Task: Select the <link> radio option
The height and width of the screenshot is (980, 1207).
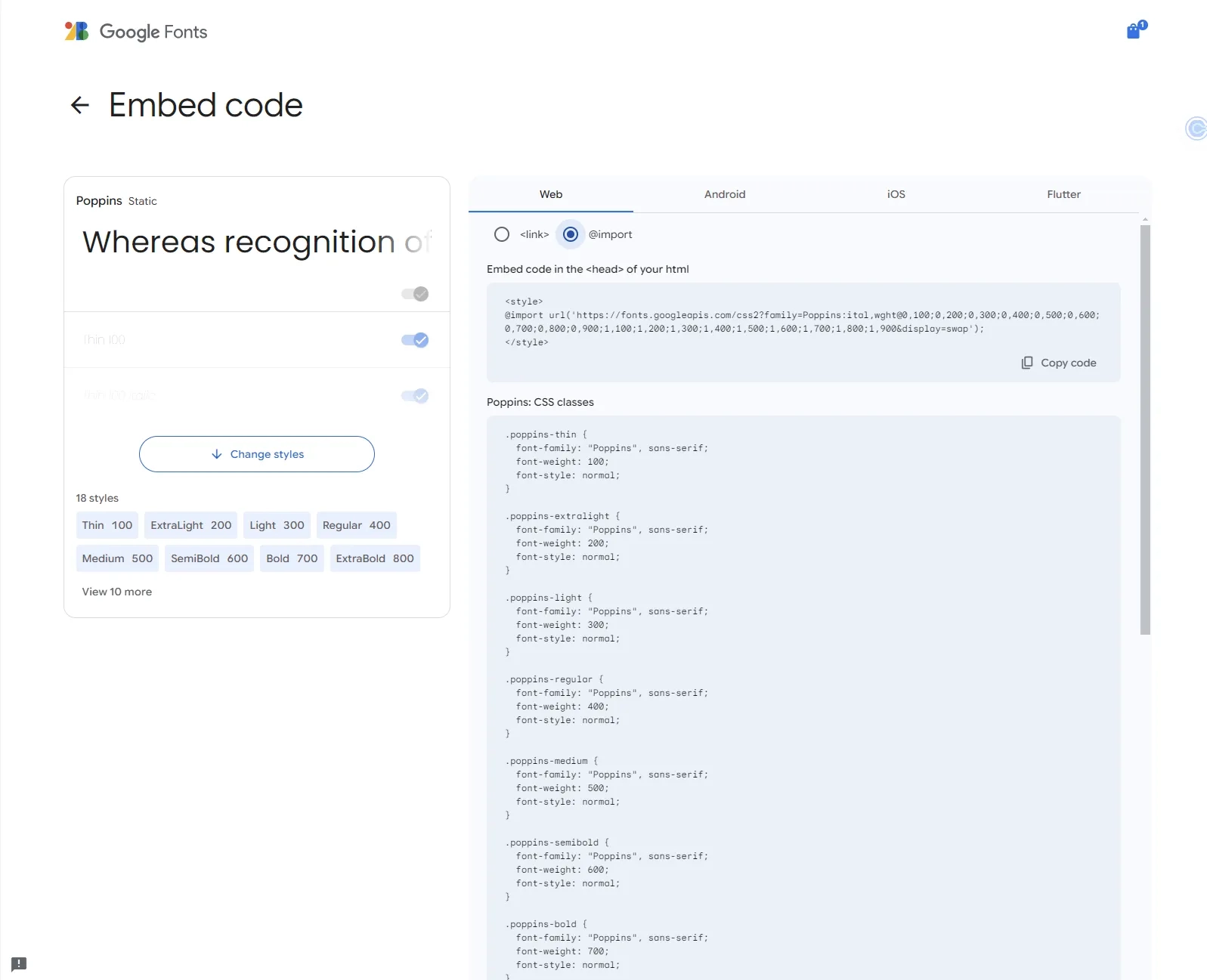Action: pyautogui.click(x=502, y=234)
